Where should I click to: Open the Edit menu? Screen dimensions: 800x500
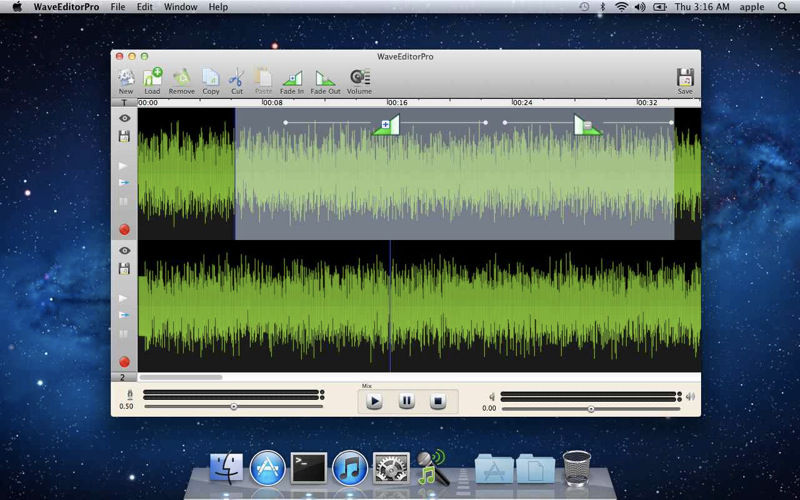(x=144, y=7)
